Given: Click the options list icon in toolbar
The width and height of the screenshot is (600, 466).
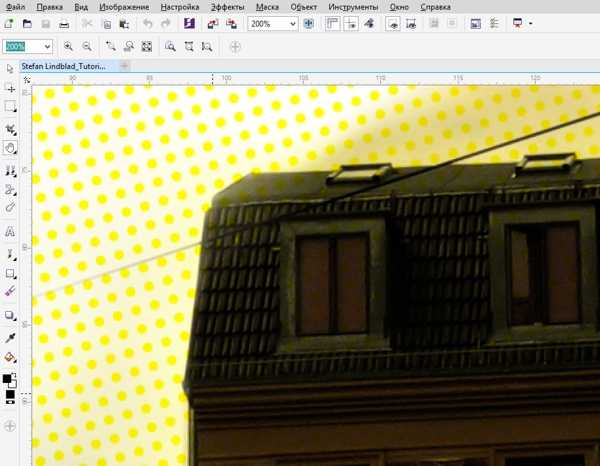Looking at the screenshot, I should [494, 24].
